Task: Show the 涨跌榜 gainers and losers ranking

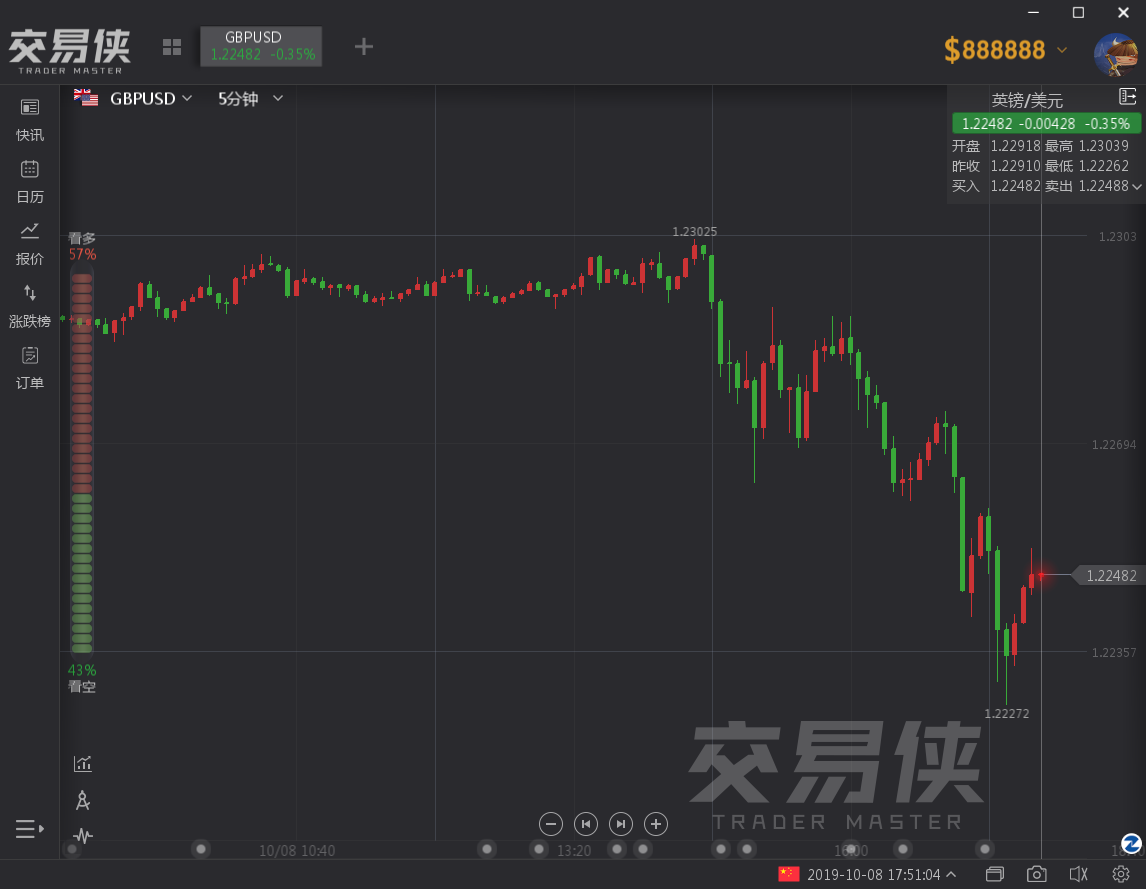Action: 29,306
